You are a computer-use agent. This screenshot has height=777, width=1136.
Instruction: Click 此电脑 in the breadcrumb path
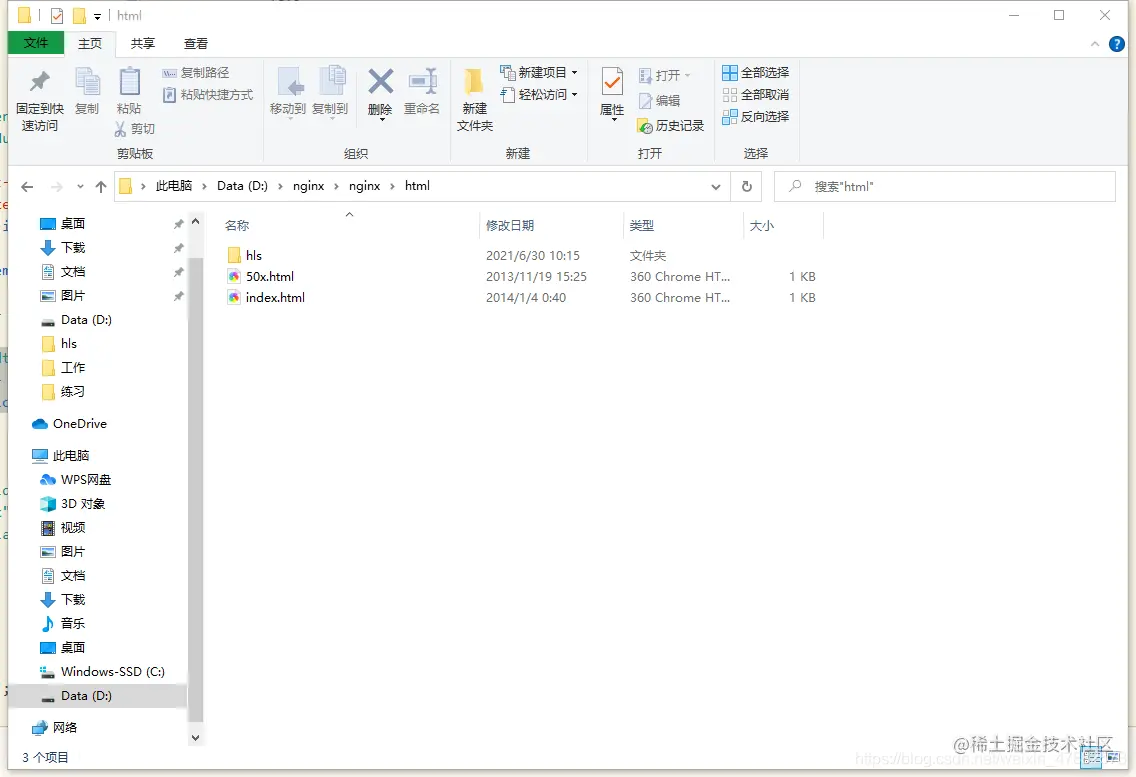coord(174,186)
